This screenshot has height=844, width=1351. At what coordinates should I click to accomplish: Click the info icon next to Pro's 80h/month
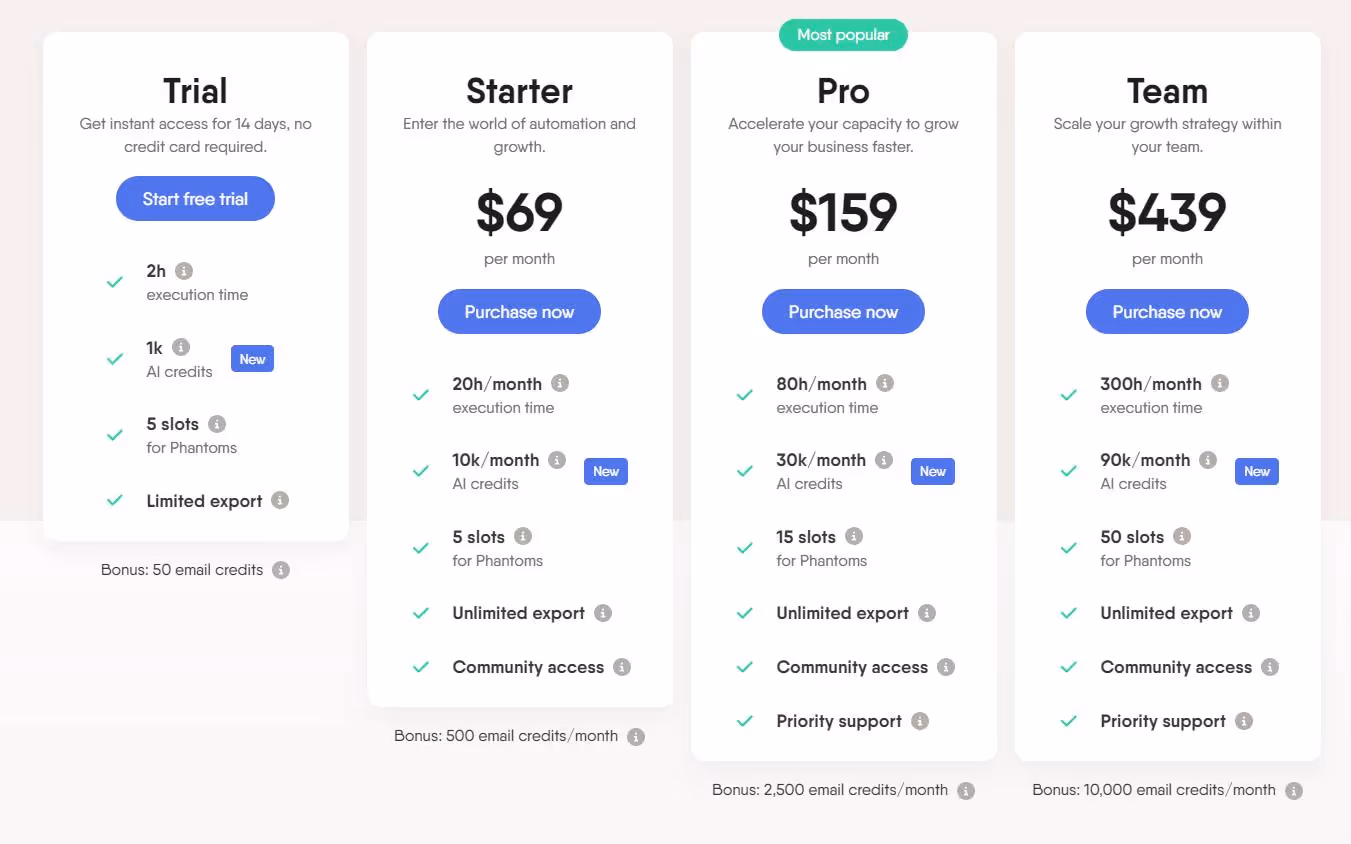pos(886,382)
